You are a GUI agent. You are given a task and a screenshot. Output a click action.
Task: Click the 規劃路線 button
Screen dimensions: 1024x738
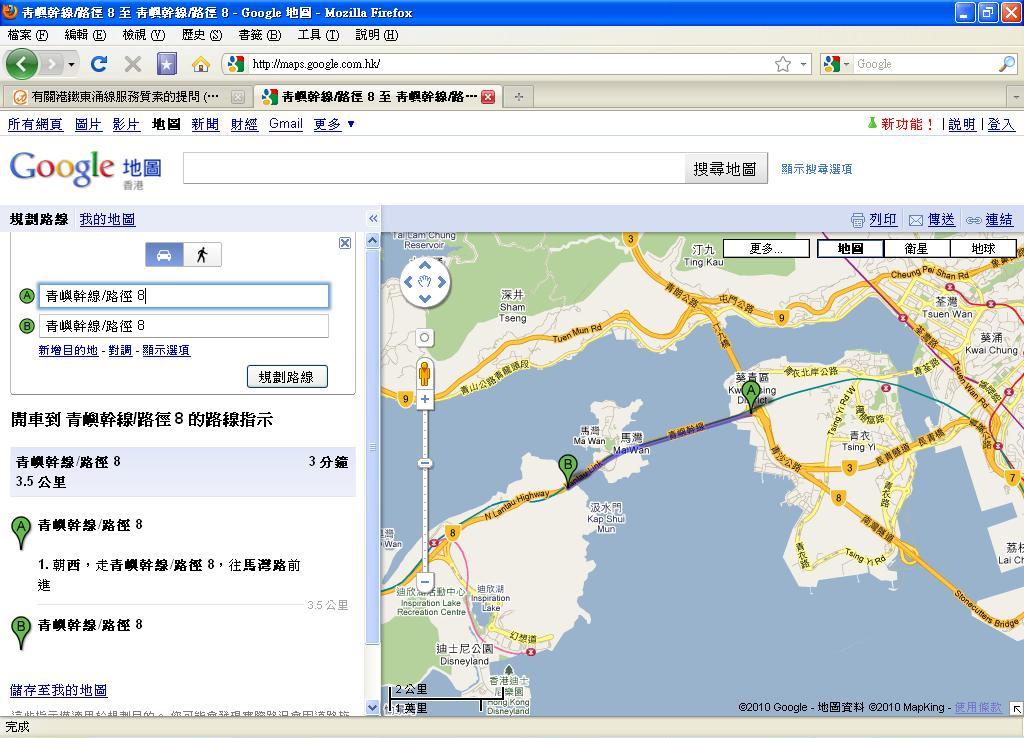tap(287, 377)
